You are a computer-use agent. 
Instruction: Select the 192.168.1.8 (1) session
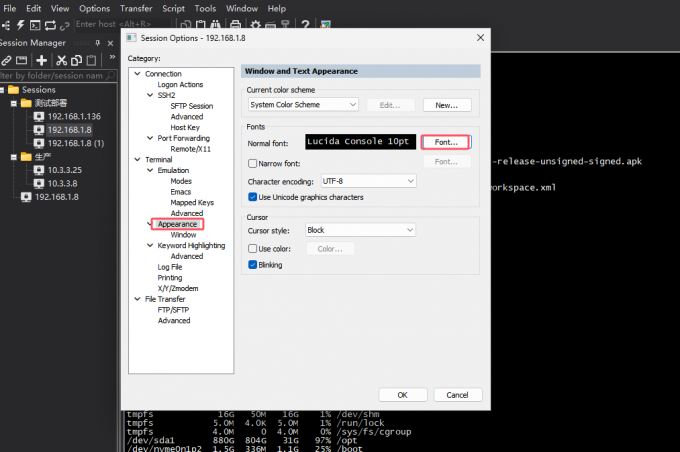pos(76,143)
